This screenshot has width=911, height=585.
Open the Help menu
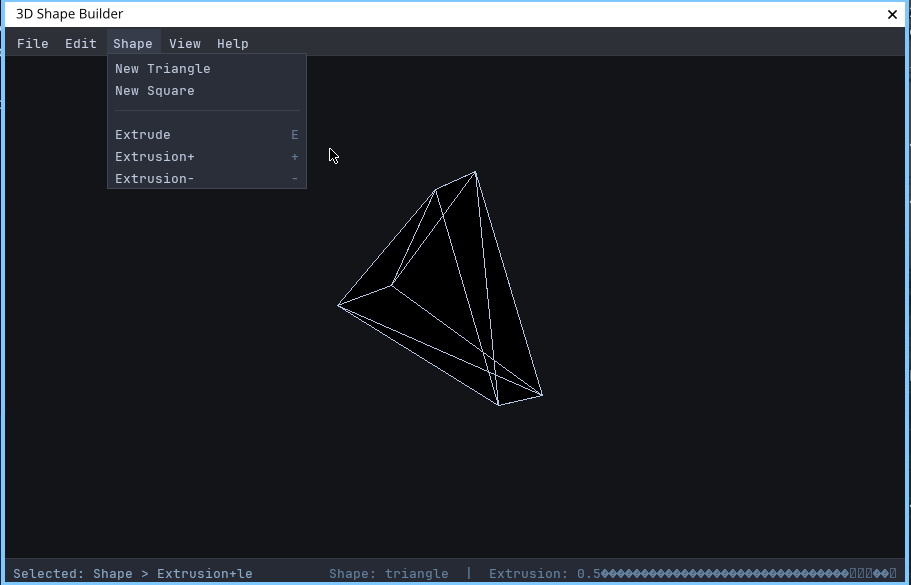tap(232, 44)
